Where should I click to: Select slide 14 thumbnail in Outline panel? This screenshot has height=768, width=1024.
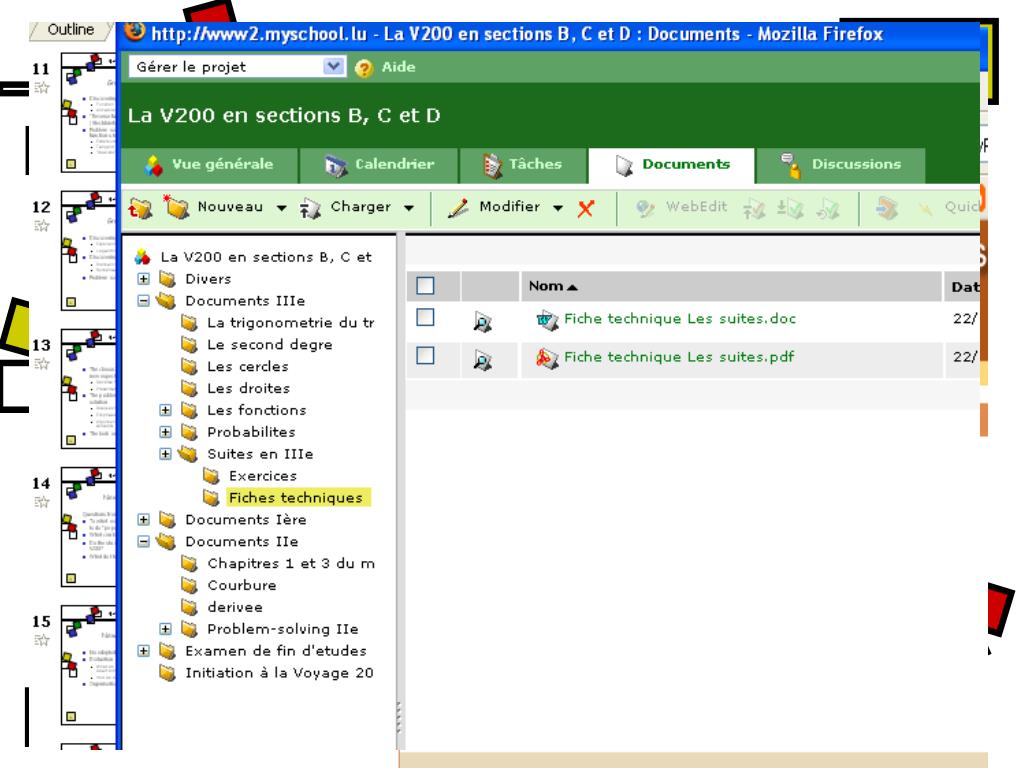(x=88, y=526)
